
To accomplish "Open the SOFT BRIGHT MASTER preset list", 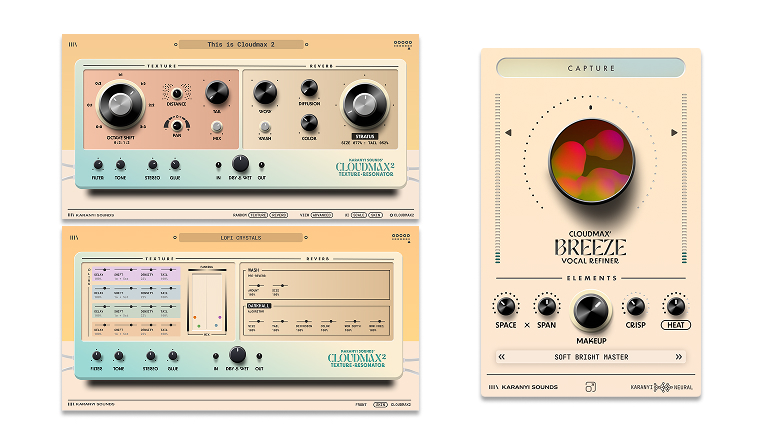I will 591,357.
